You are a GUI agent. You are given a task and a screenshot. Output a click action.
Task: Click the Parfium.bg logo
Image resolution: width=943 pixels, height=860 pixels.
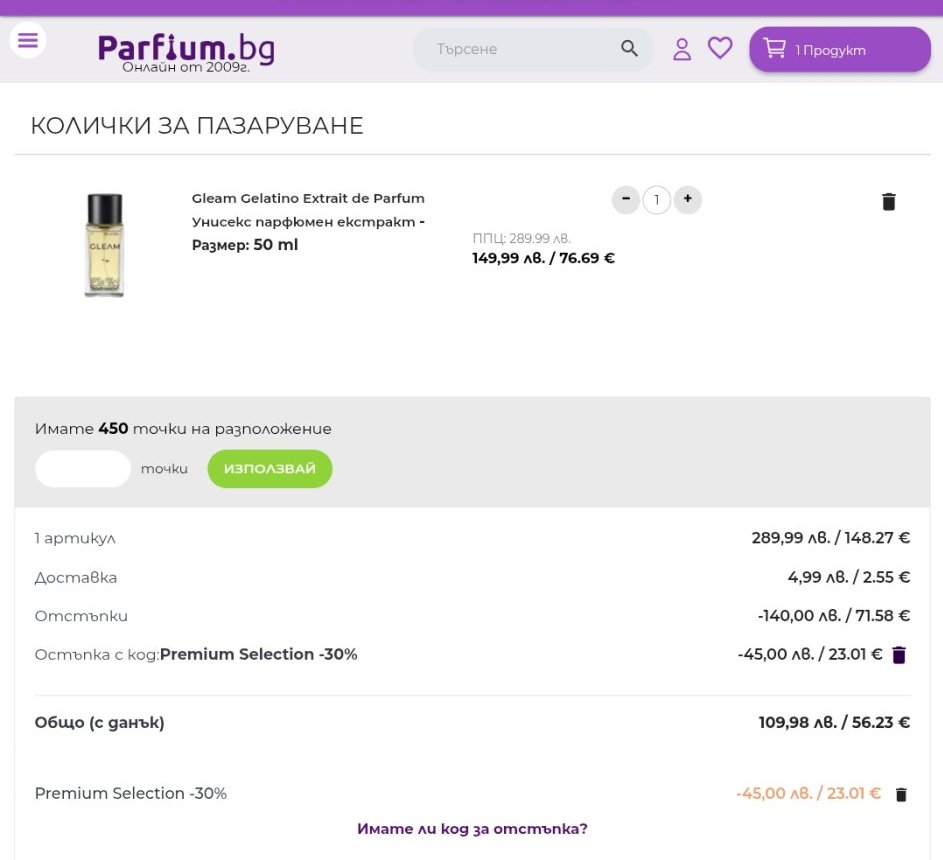pos(186,50)
